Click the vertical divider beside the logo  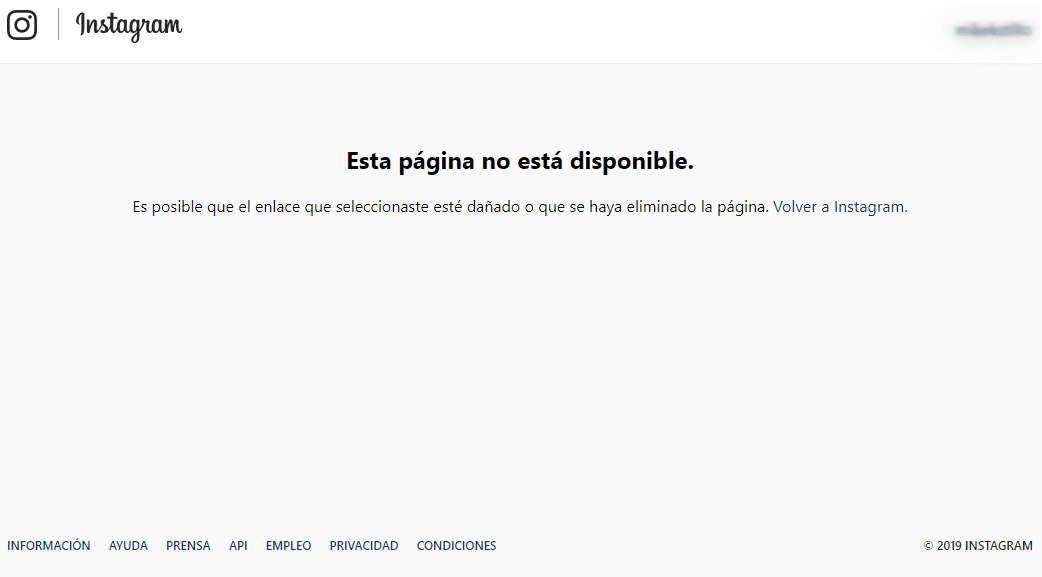tap(60, 25)
